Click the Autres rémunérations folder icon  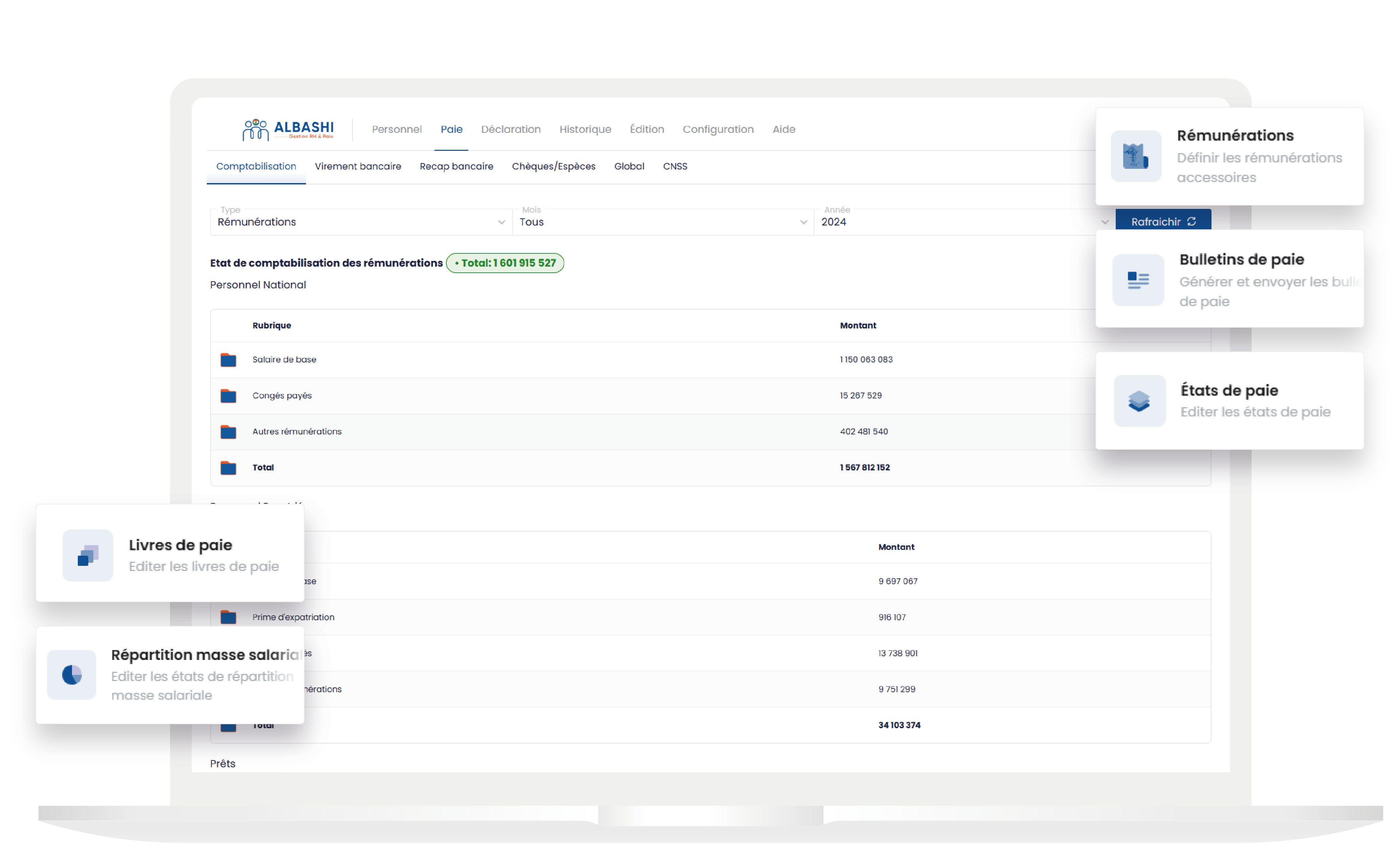228,432
